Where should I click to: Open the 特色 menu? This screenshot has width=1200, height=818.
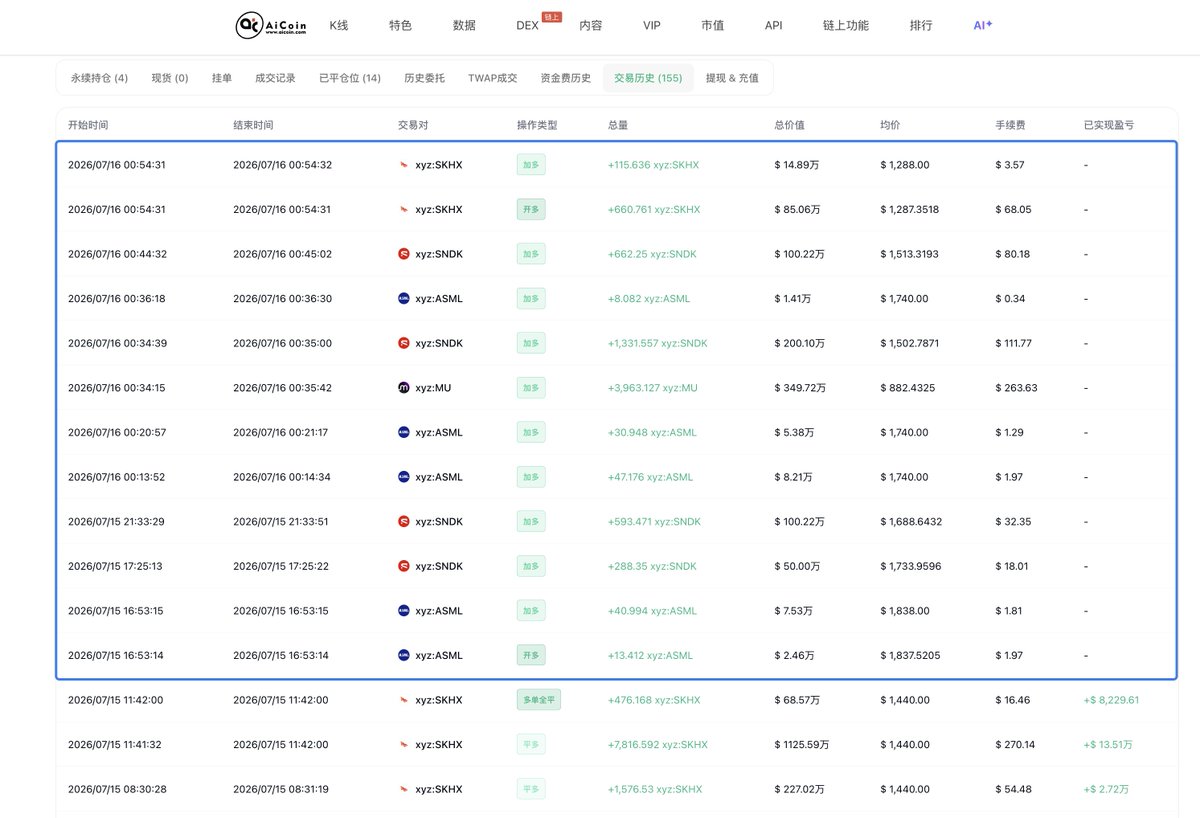[x=400, y=25]
